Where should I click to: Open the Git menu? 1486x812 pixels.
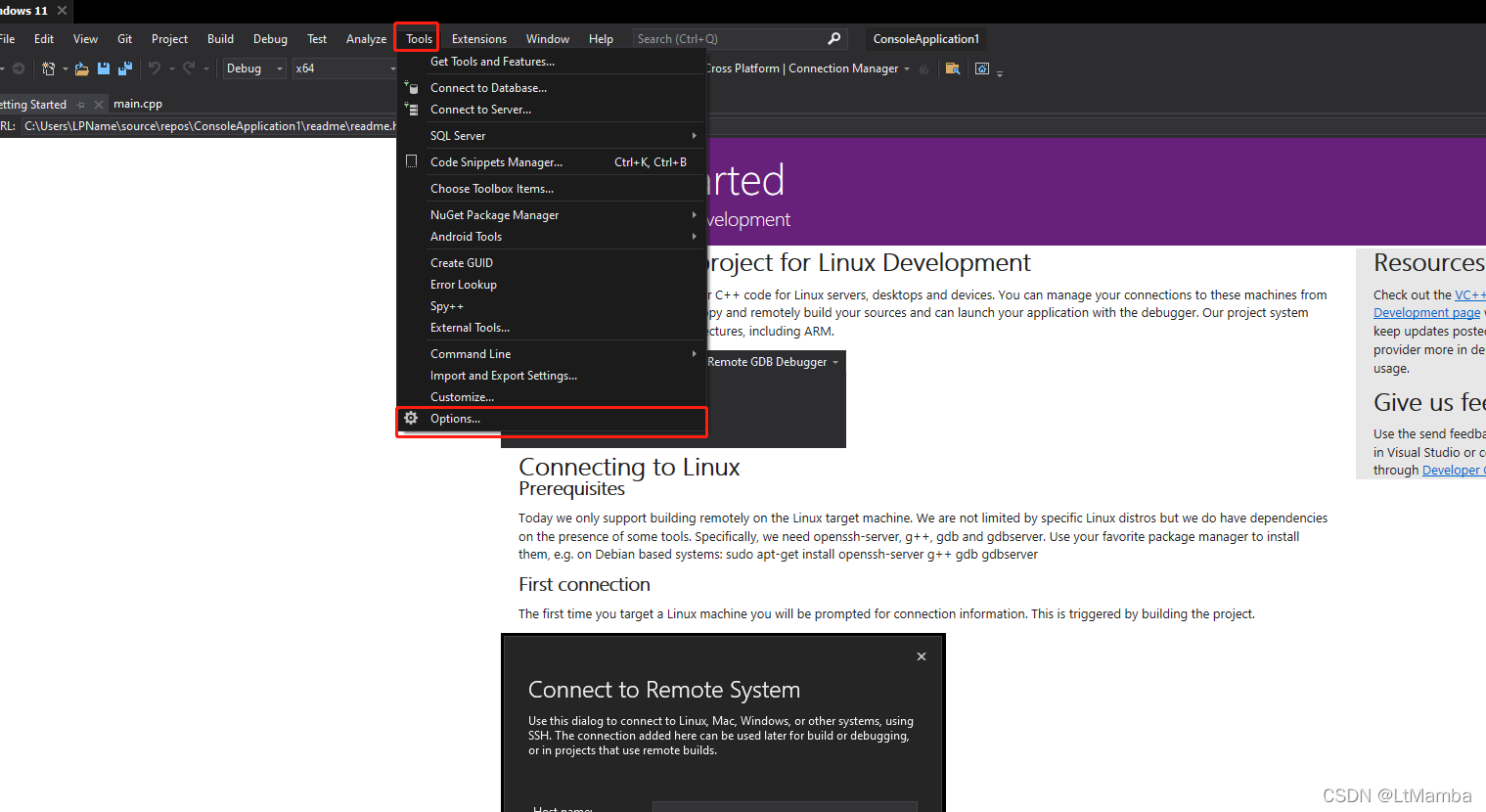tap(124, 39)
